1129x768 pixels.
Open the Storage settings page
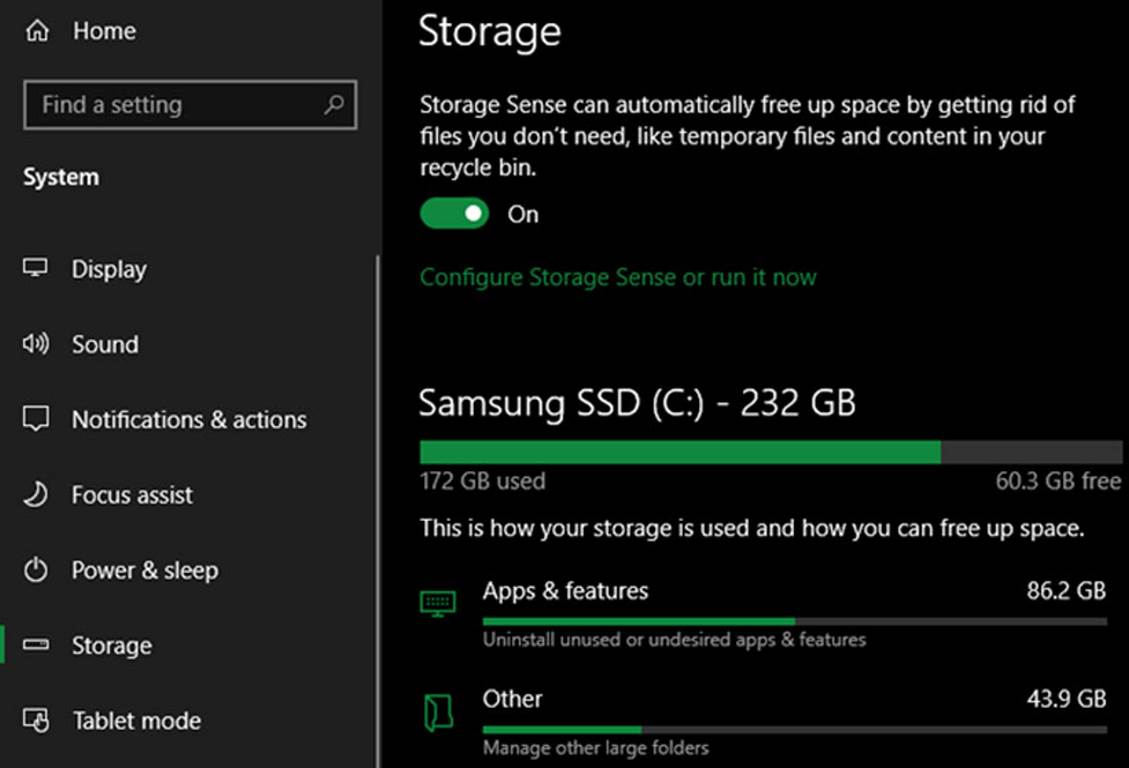click(x=111, y=646)
